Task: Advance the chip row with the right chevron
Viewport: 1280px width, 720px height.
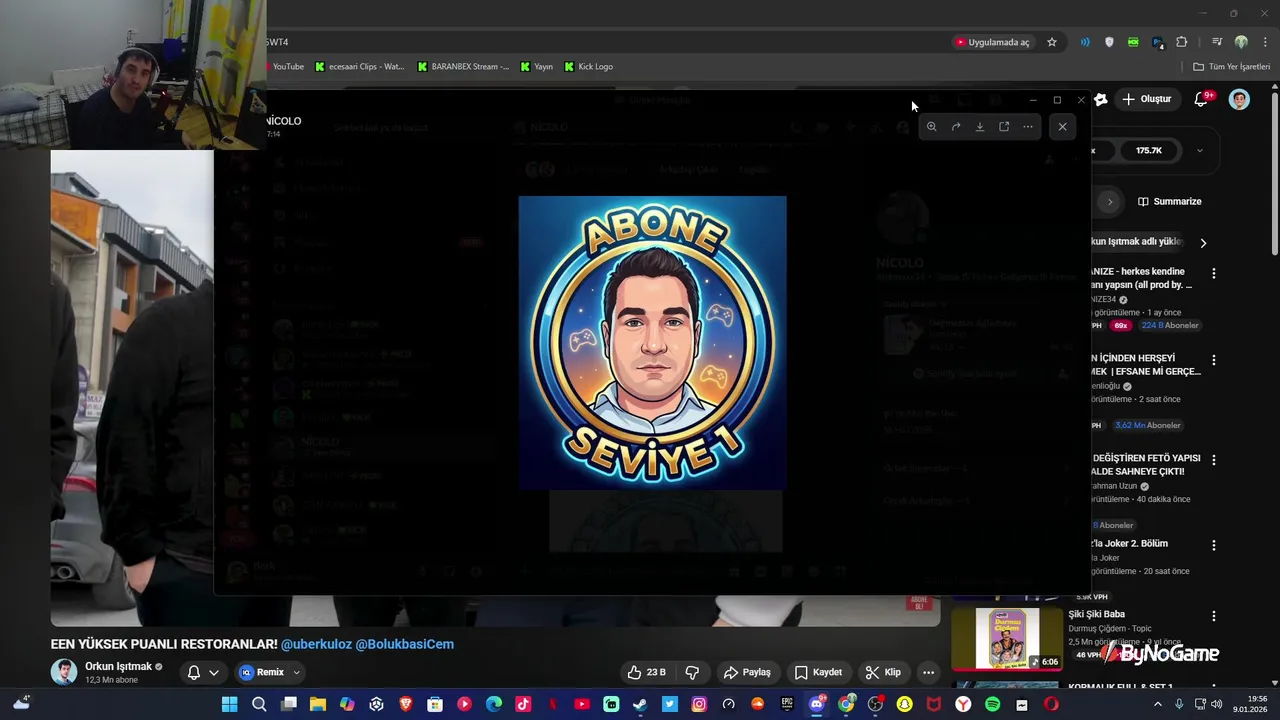Action: coord(1203,242)
